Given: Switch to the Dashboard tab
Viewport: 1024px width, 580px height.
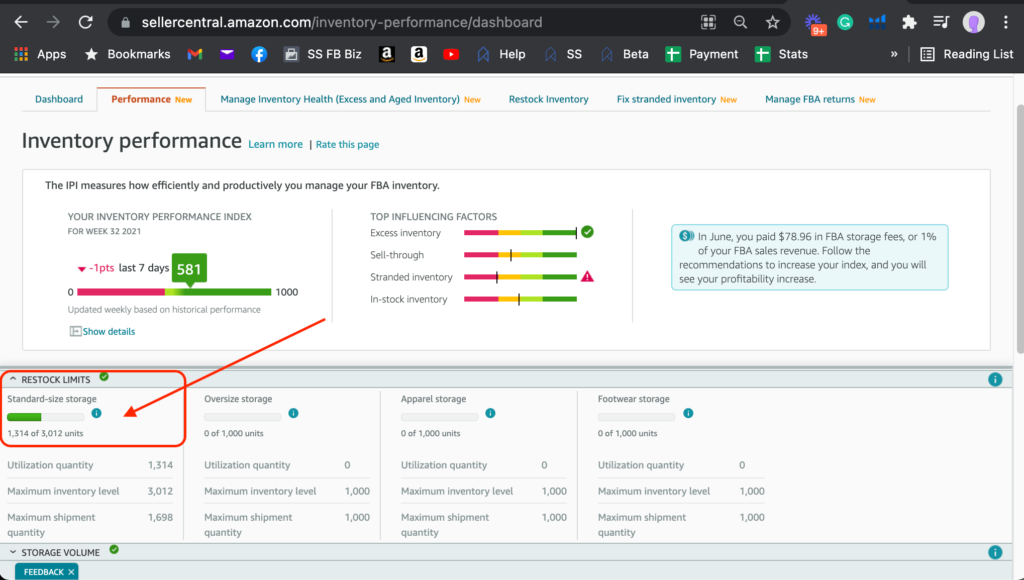Looking at the screenshot, I should click(59, 99).
